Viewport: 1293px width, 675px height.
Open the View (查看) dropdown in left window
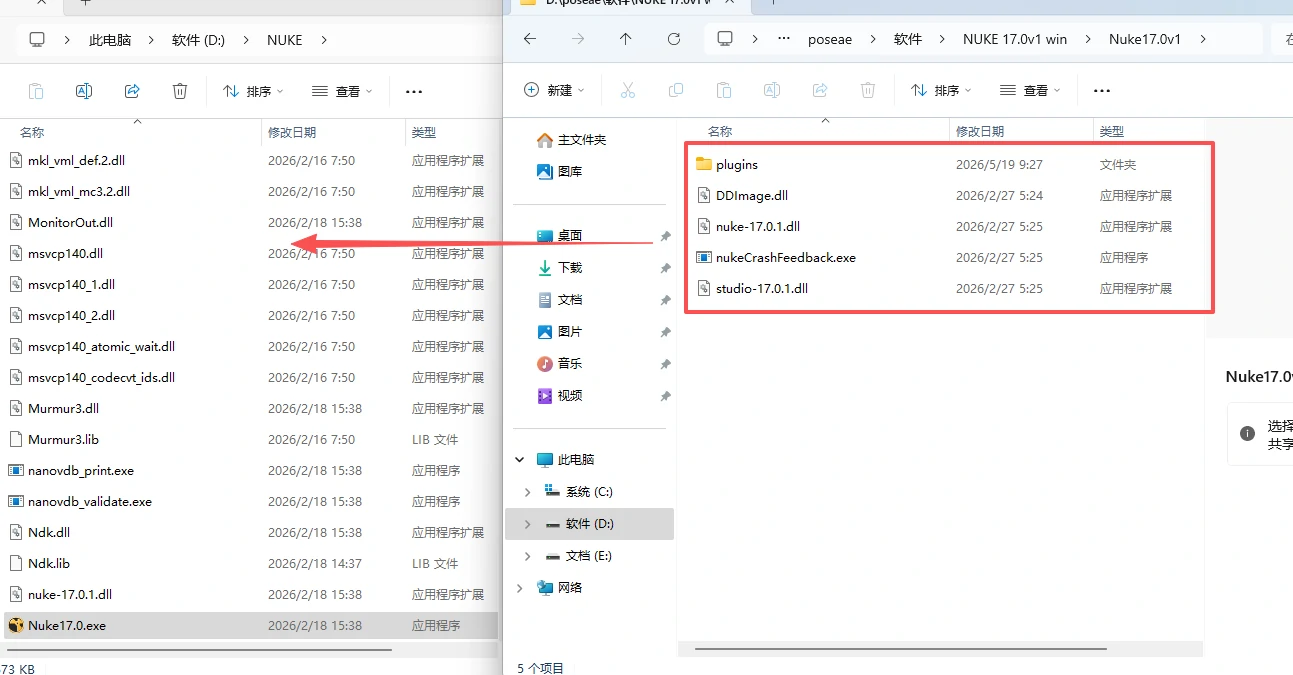tap(342, 91)
